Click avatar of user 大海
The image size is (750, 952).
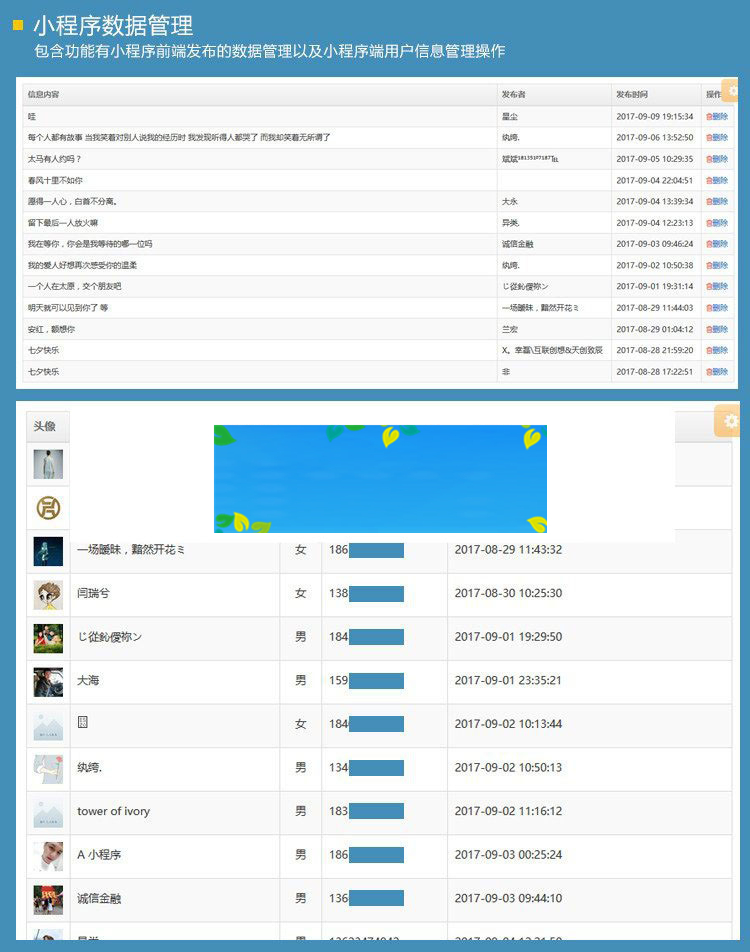(48, 682)
